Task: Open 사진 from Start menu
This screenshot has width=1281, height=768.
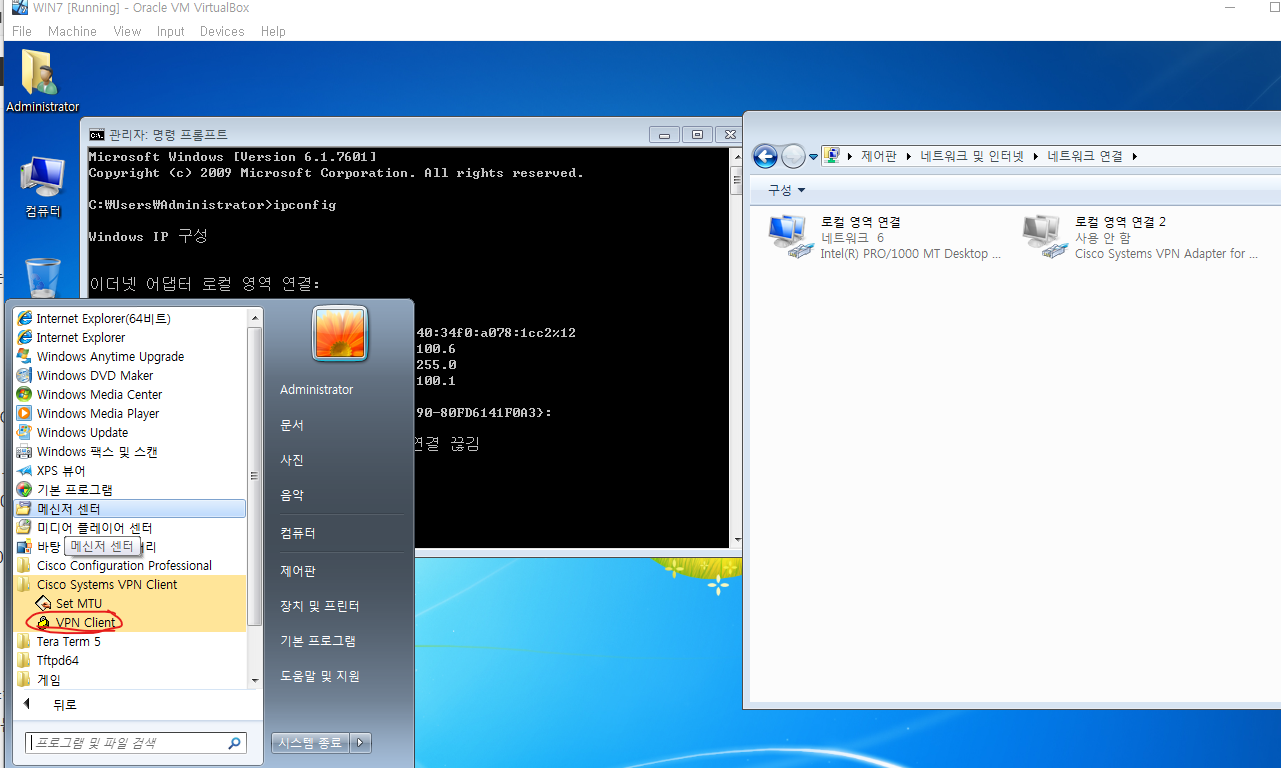Action: coord(292,460)
